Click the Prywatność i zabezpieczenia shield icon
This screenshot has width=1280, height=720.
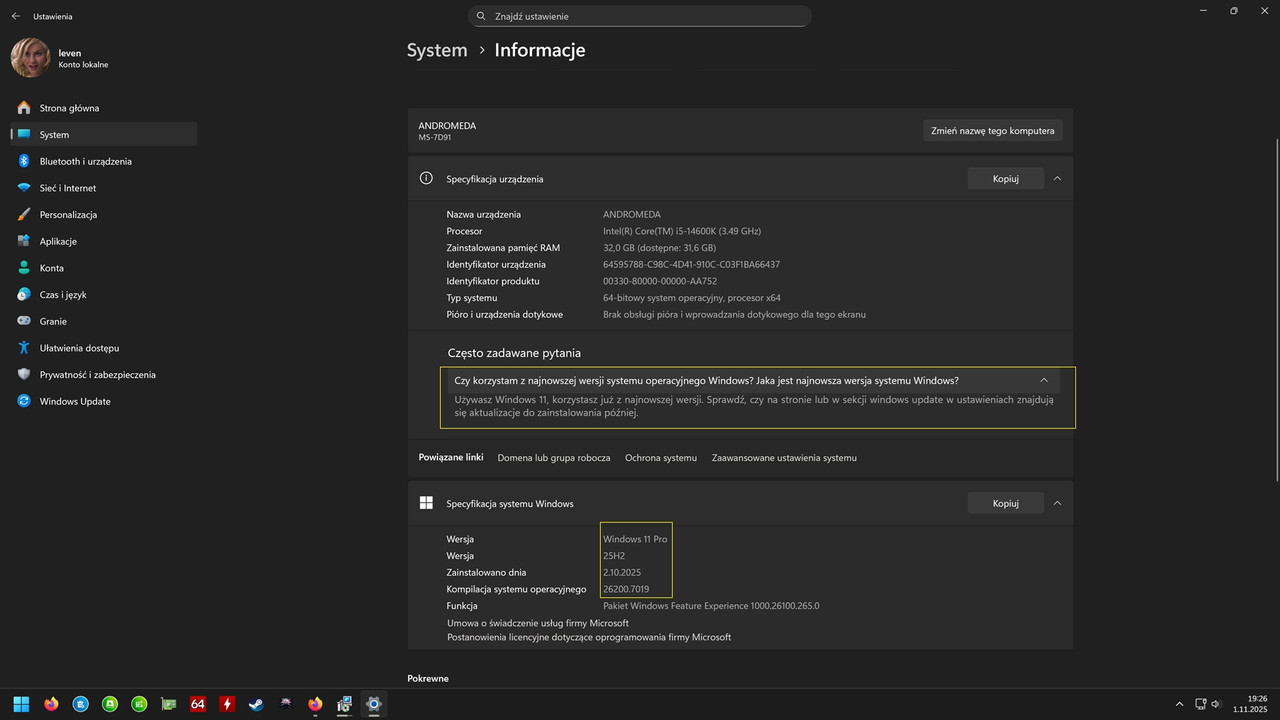pos(24,374)
